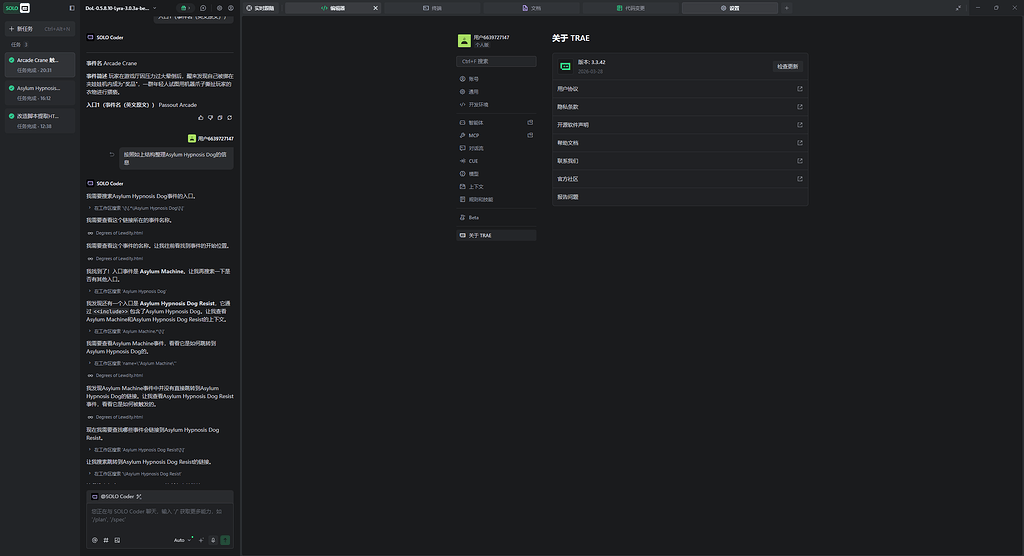The width and height of the screenshot is (1024, 556).
Task: Click the undo arrow beside user message
Action: click(x=112, y=155)
